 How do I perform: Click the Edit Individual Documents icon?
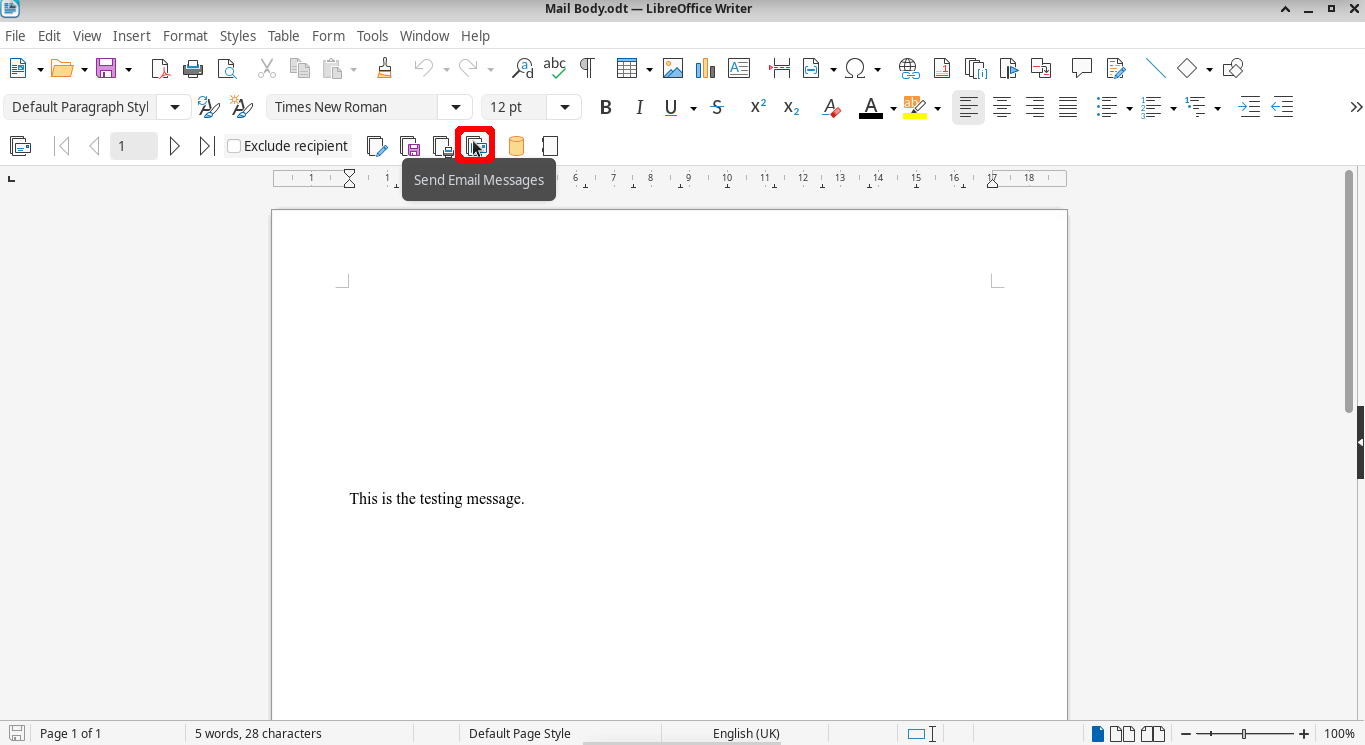(x=376, y=146)
